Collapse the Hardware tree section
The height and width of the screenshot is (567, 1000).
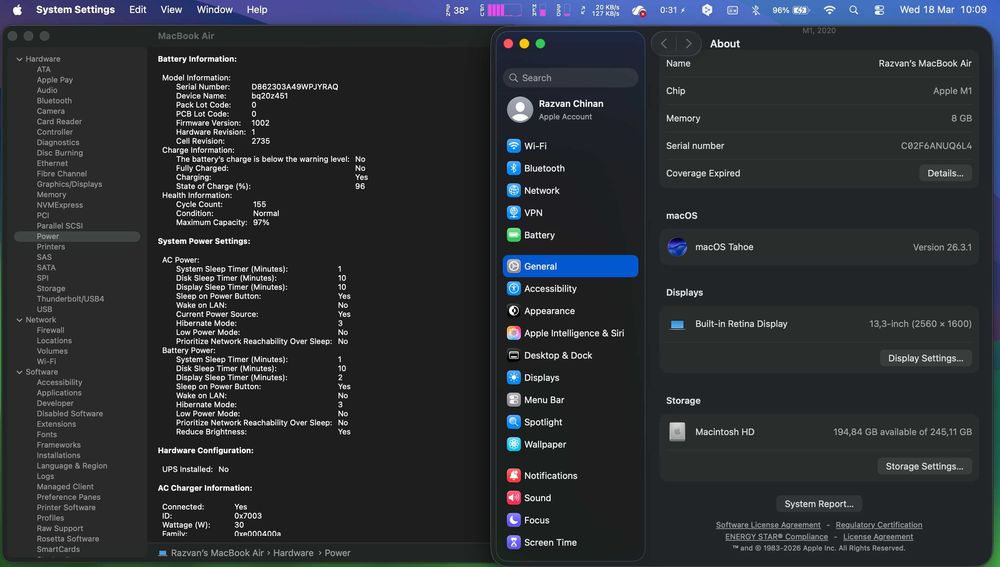click(19, 59)
